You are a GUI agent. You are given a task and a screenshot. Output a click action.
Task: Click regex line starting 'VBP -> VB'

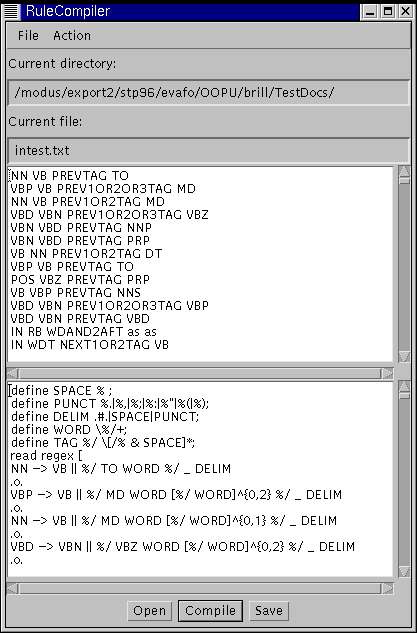[x=176, y=495]
